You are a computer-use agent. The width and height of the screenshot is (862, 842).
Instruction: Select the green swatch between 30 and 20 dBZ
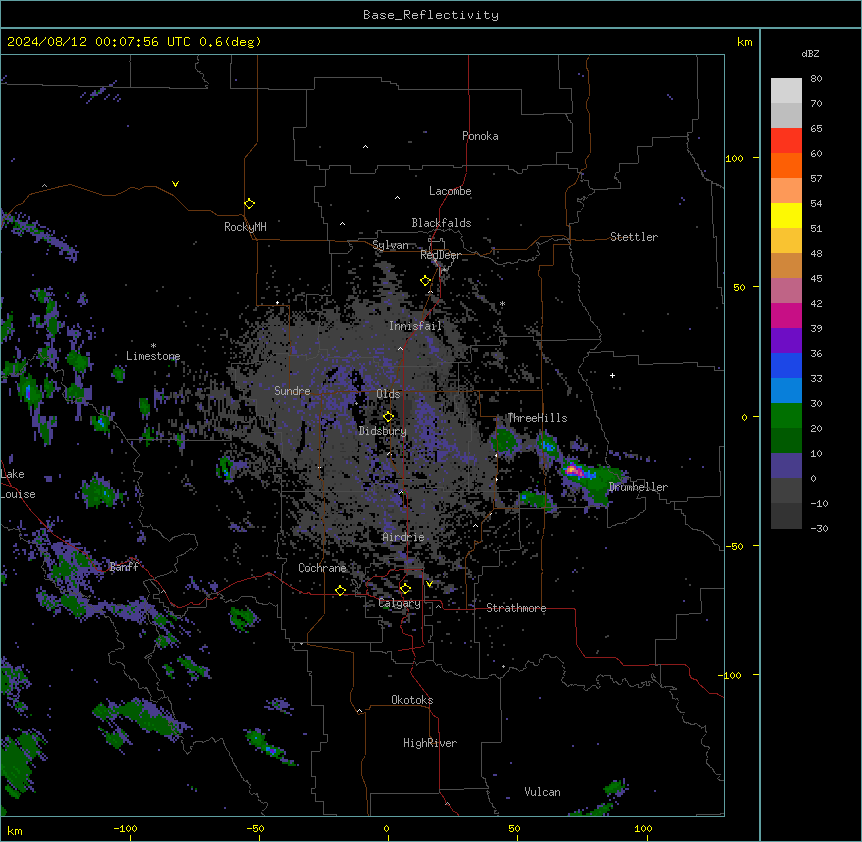pyautogui.click(x=786, y=416)
